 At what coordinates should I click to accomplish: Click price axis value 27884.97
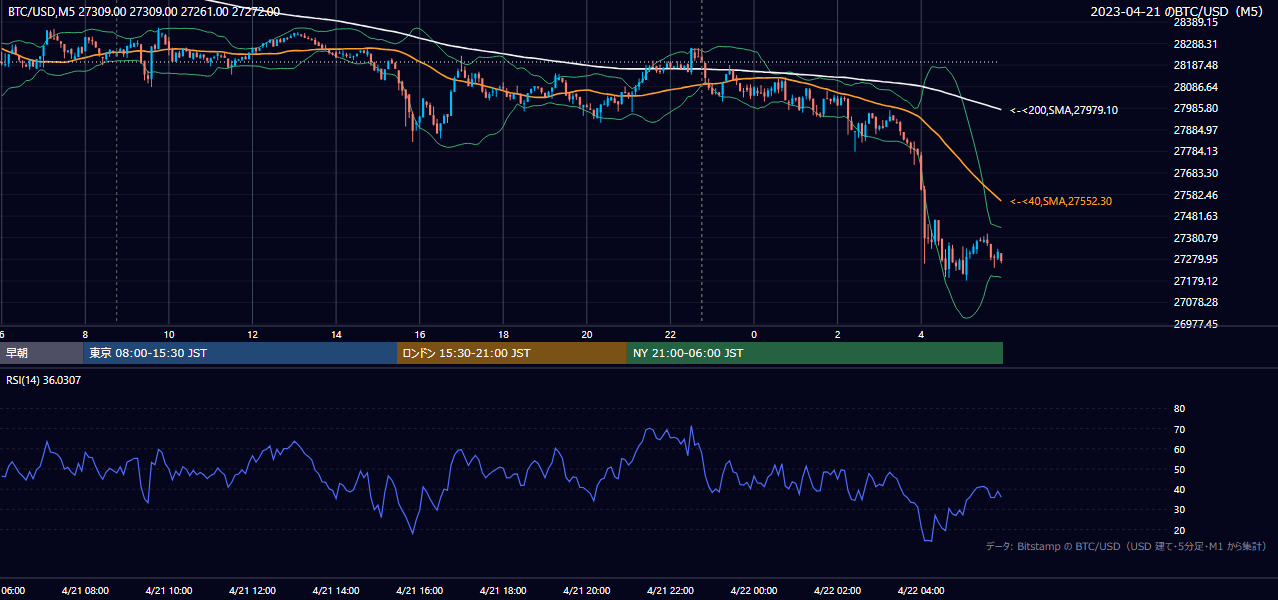pos(1195,130)
